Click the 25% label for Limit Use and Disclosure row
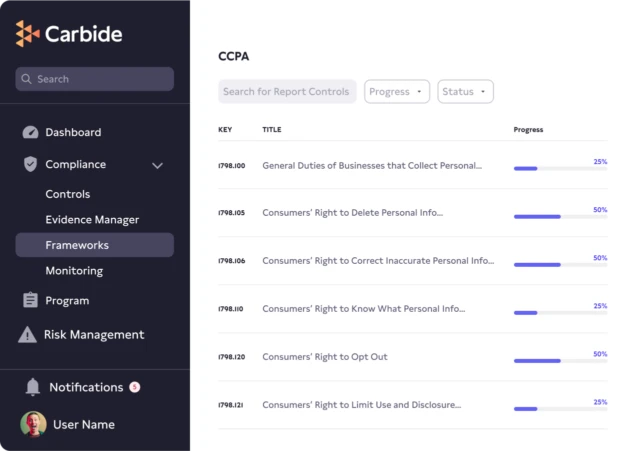This screenshot has height=451, width=630. 600,402
